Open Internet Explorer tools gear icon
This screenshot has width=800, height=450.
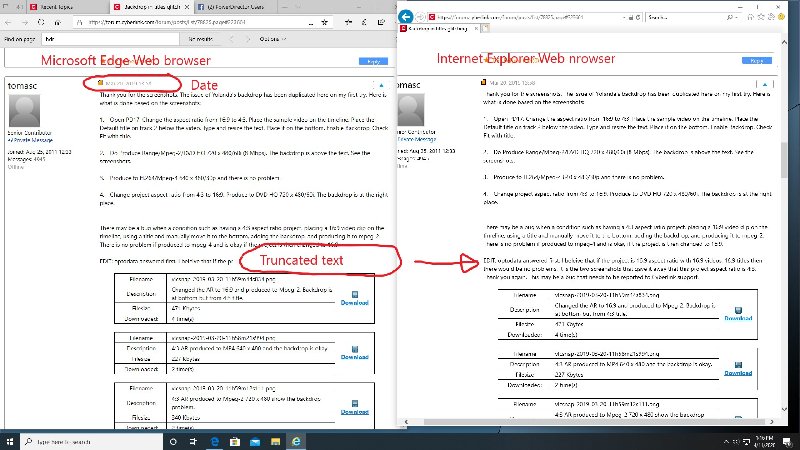pyautogui.click(x=771, y=17)
